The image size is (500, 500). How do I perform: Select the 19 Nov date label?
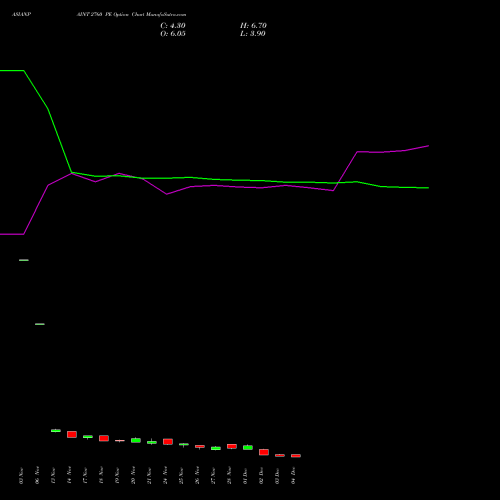tap(118, 475)
